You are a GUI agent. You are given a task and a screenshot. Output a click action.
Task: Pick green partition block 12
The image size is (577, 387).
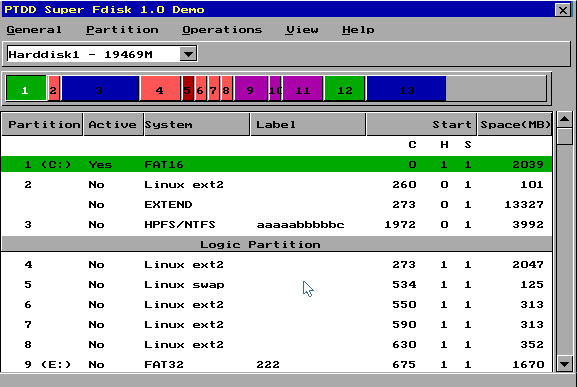pyautogui.click(x=344, y=88)
